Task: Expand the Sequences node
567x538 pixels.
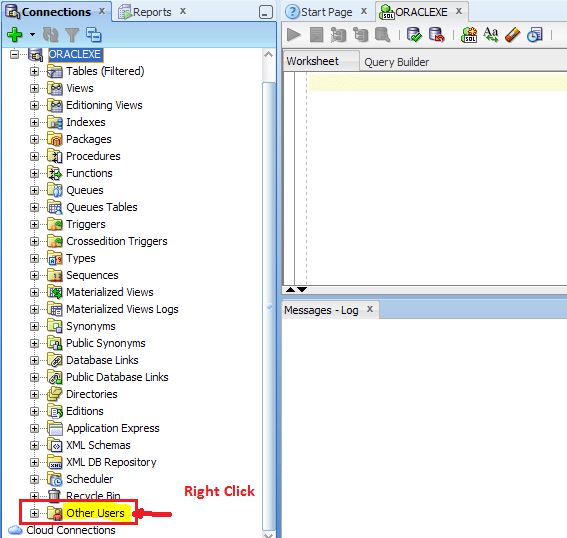Action: coord(34,275)
